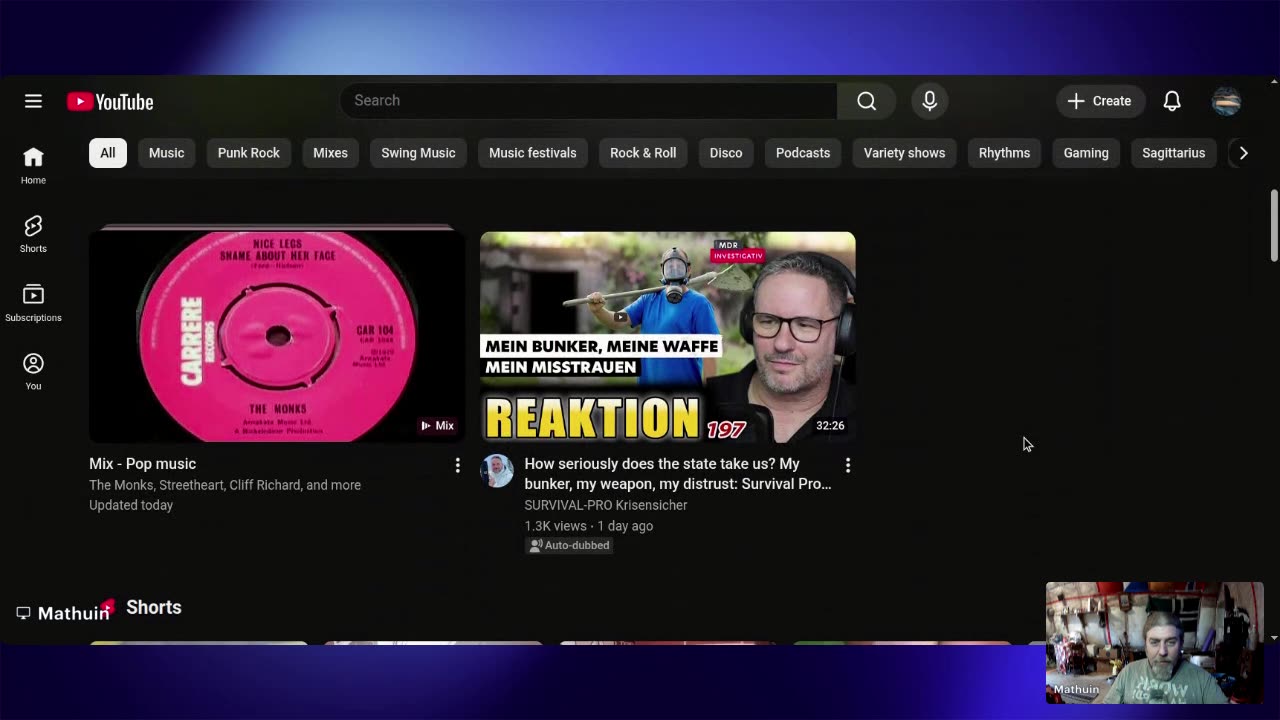1280x720 pixels.
Task: Click the Mathuin webcam overlay
Action: [1155, 643]
